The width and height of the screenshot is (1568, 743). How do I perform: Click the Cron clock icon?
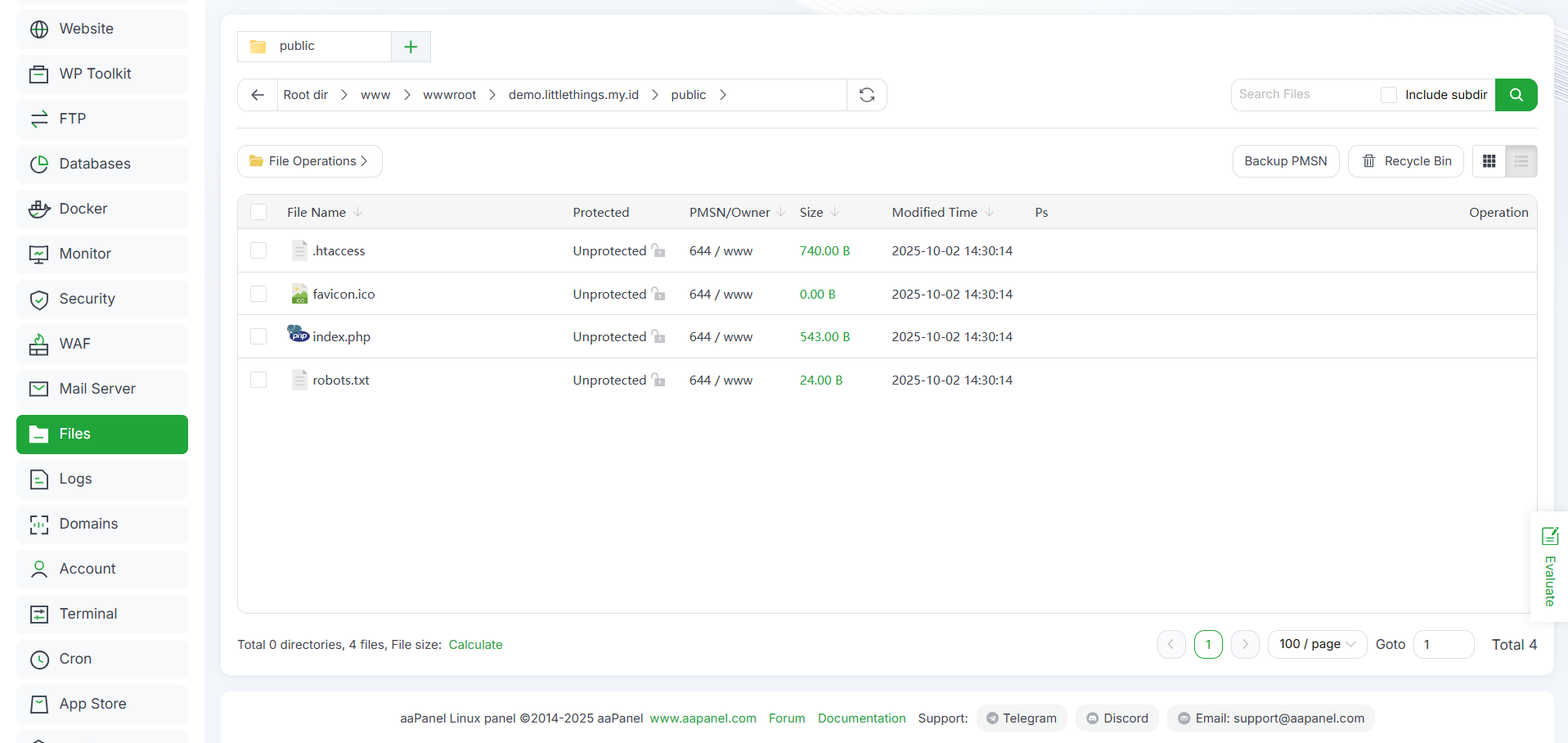[39, 659]
